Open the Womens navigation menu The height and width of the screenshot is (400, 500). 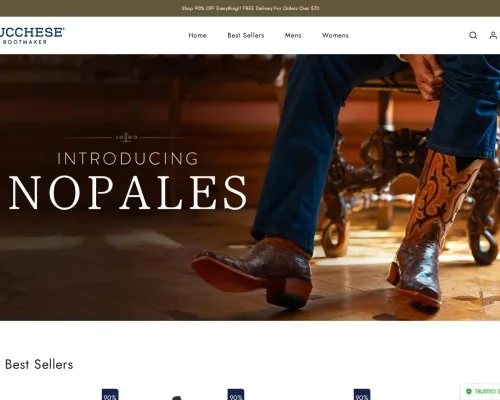pos(335,35)
